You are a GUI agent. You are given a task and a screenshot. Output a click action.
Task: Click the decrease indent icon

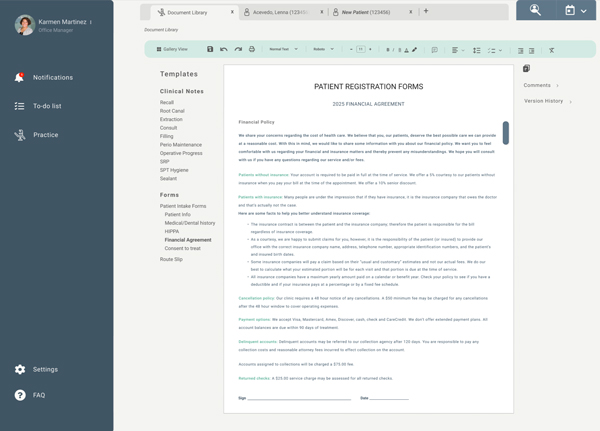click(x=520, y=51)
